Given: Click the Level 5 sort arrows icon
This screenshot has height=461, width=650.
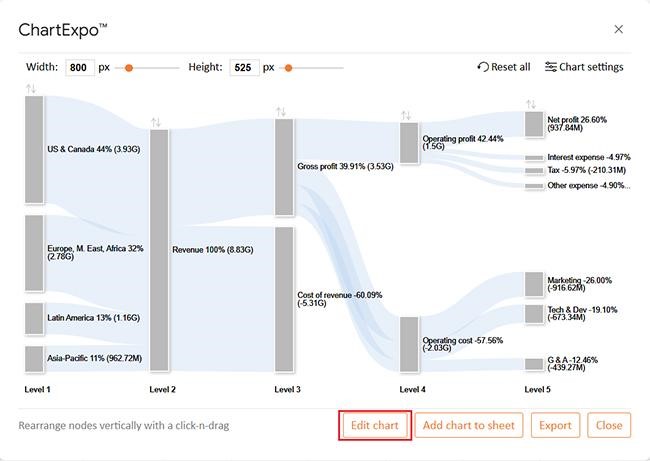Looking at the screenshot, I should tap(531, 103).
